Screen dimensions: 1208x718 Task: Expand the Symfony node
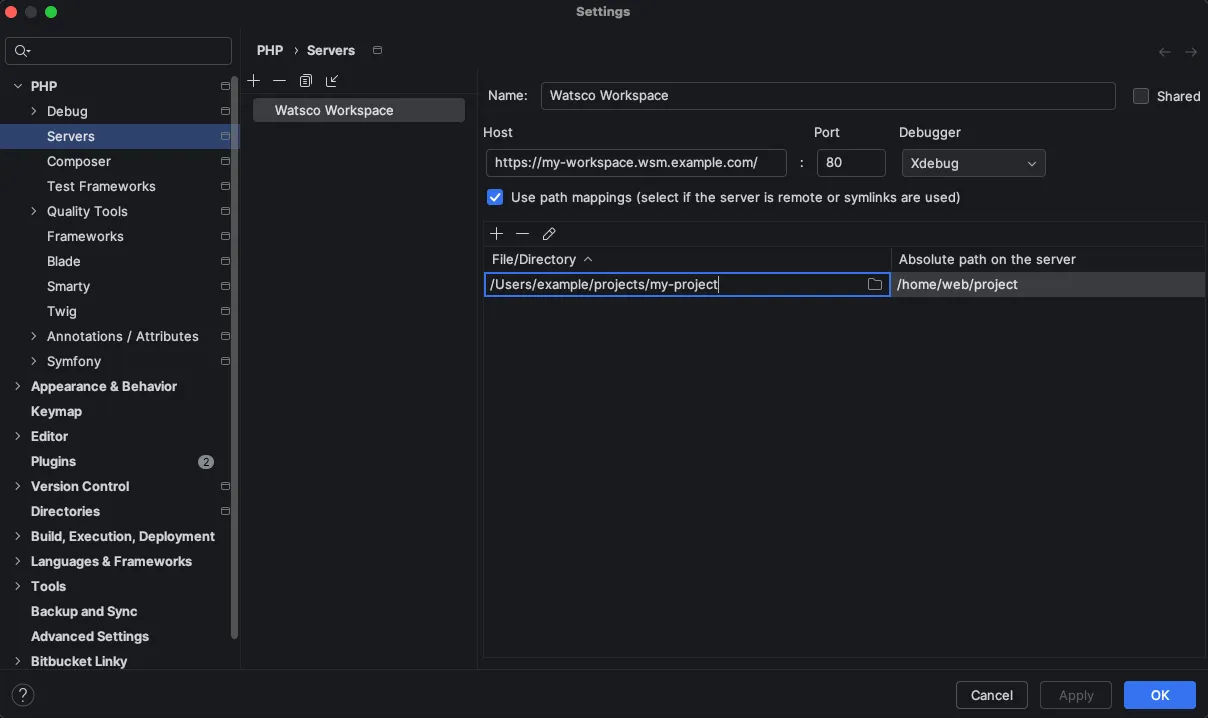click(34, 361)
